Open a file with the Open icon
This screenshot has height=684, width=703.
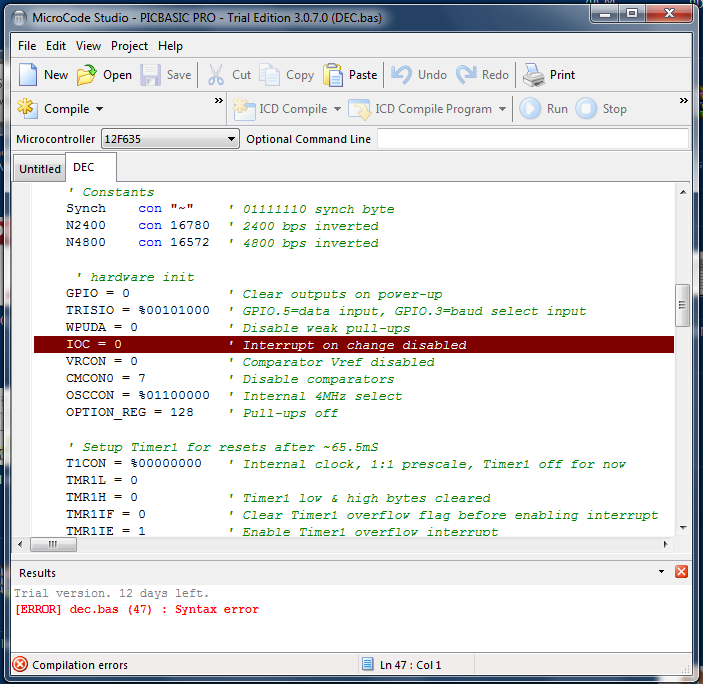coord(88,75)
